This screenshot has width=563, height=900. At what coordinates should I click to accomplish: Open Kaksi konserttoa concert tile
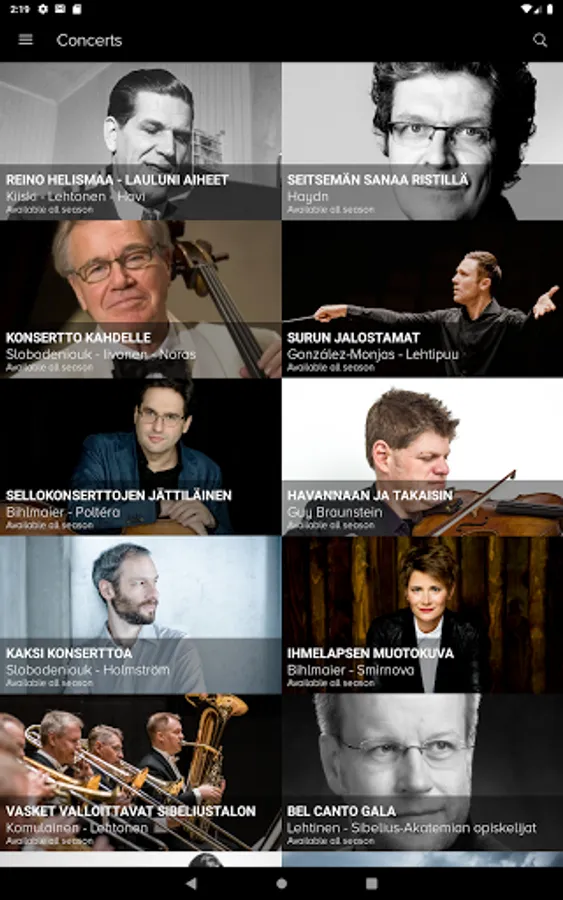click(x=141, y=615)
